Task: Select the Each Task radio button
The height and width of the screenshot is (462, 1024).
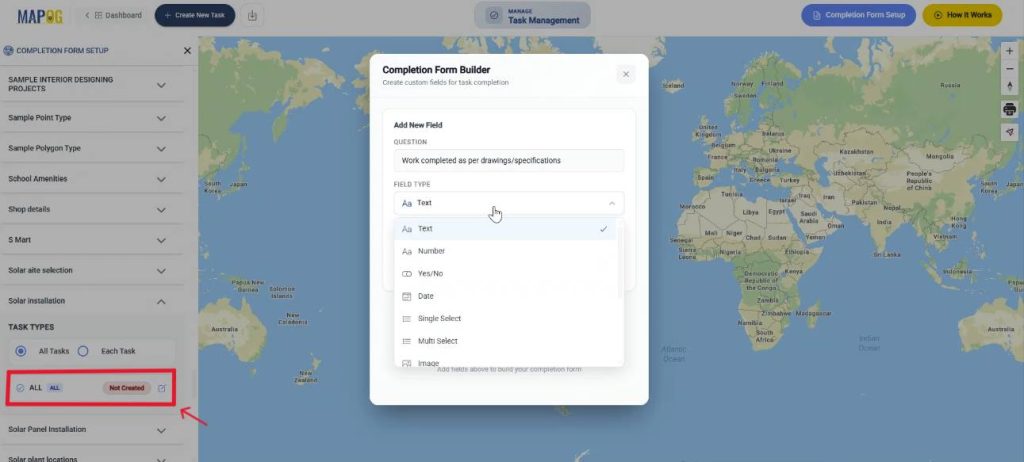Action: coord(83,351)
